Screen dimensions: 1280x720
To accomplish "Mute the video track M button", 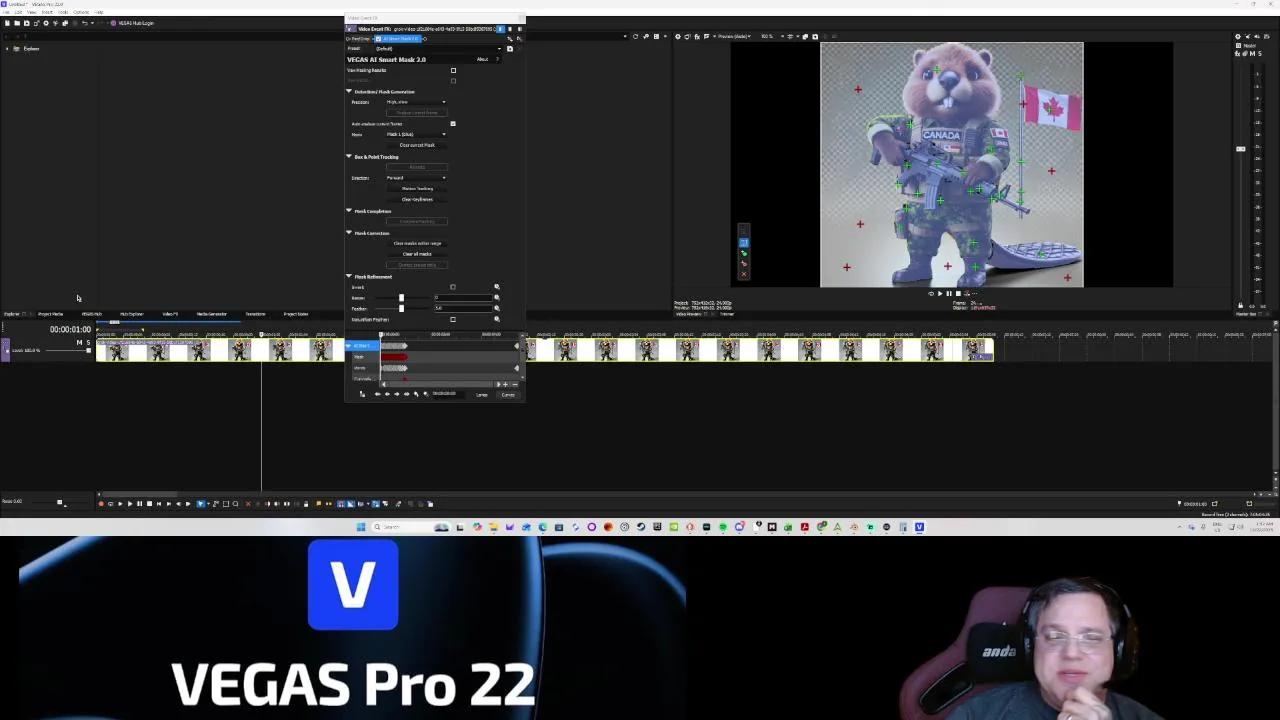I will pos(79,342).
